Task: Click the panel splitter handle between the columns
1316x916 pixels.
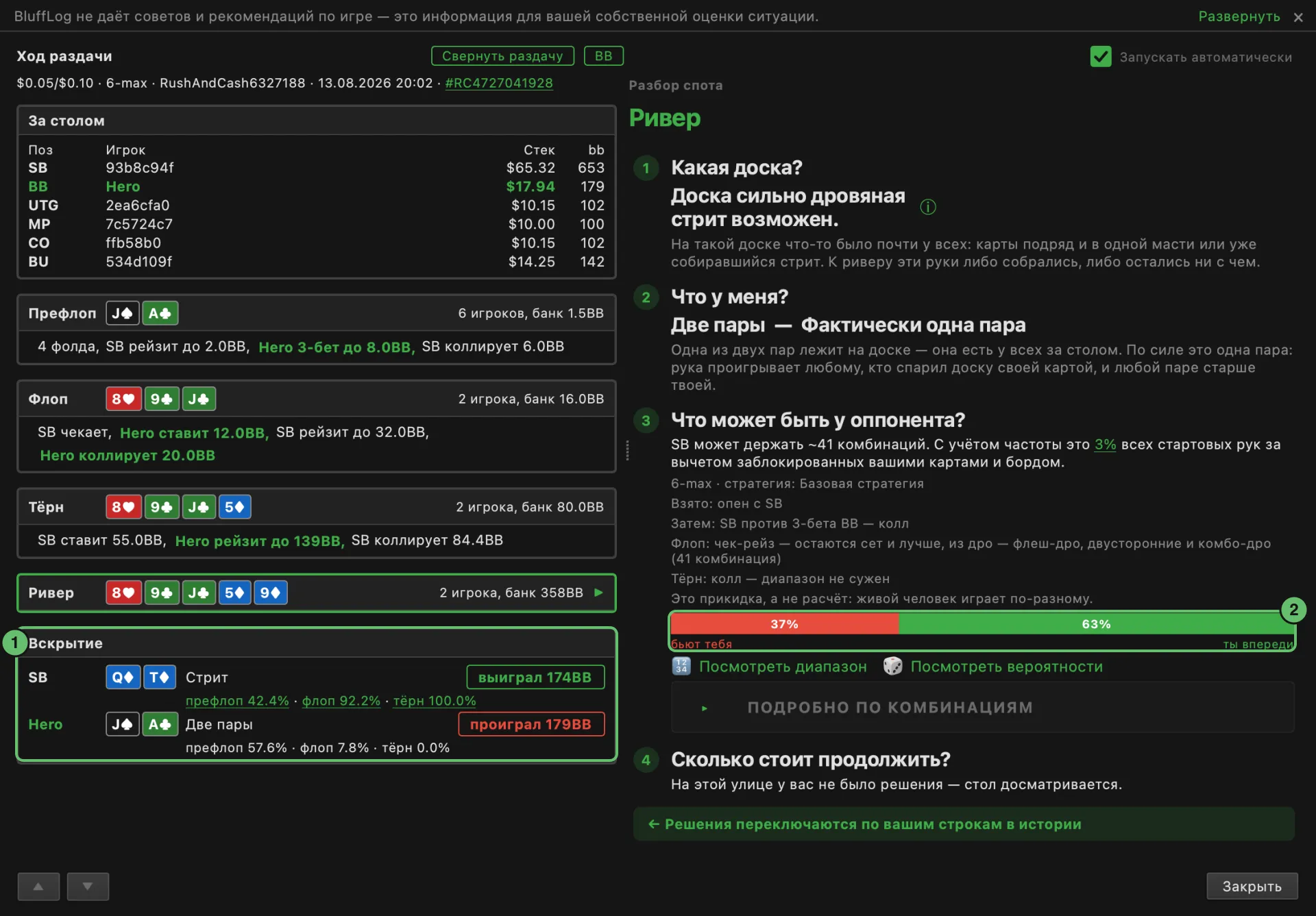Action: pos(627,450)
